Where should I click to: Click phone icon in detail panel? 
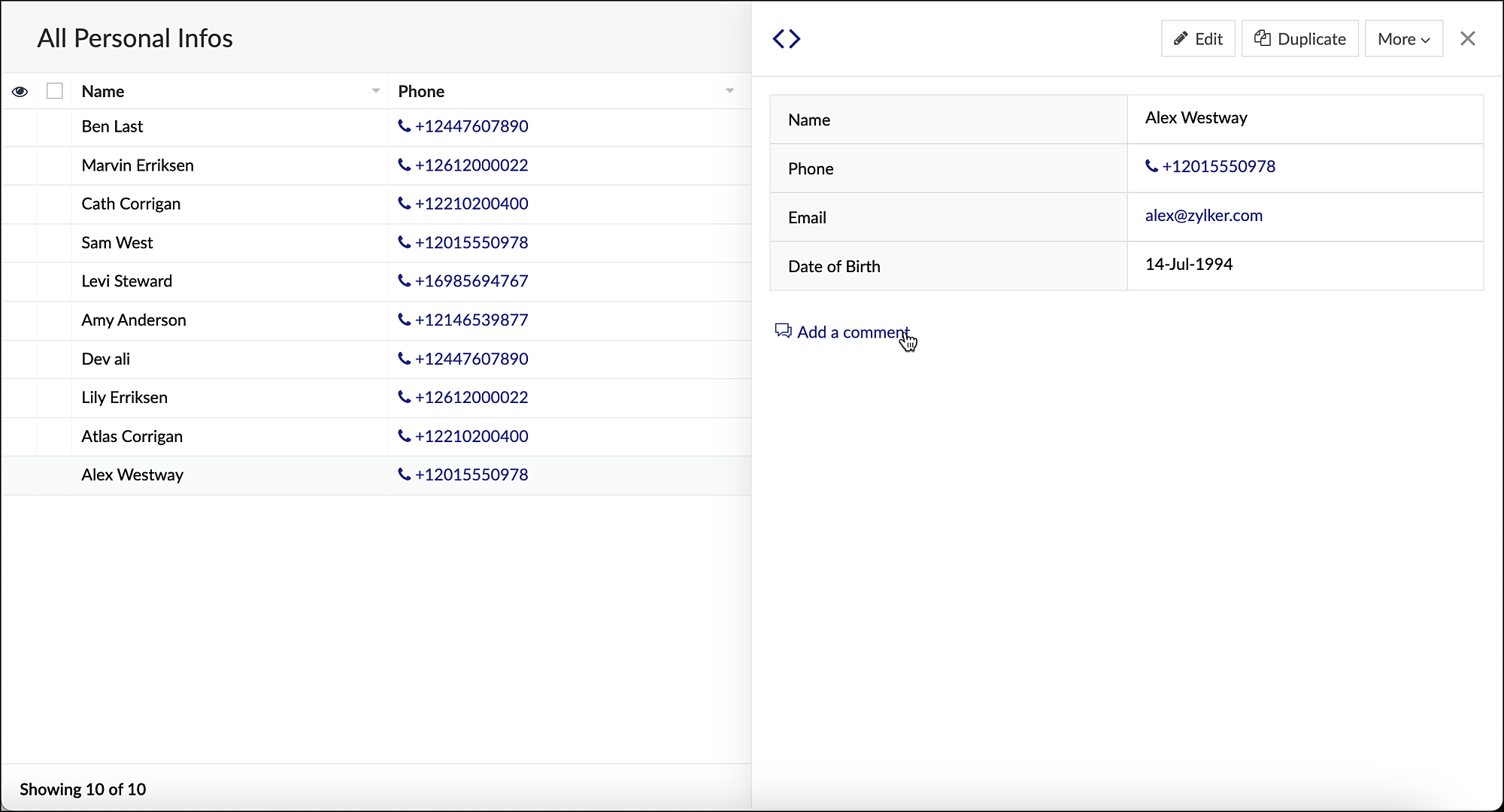pos(1151,166)
